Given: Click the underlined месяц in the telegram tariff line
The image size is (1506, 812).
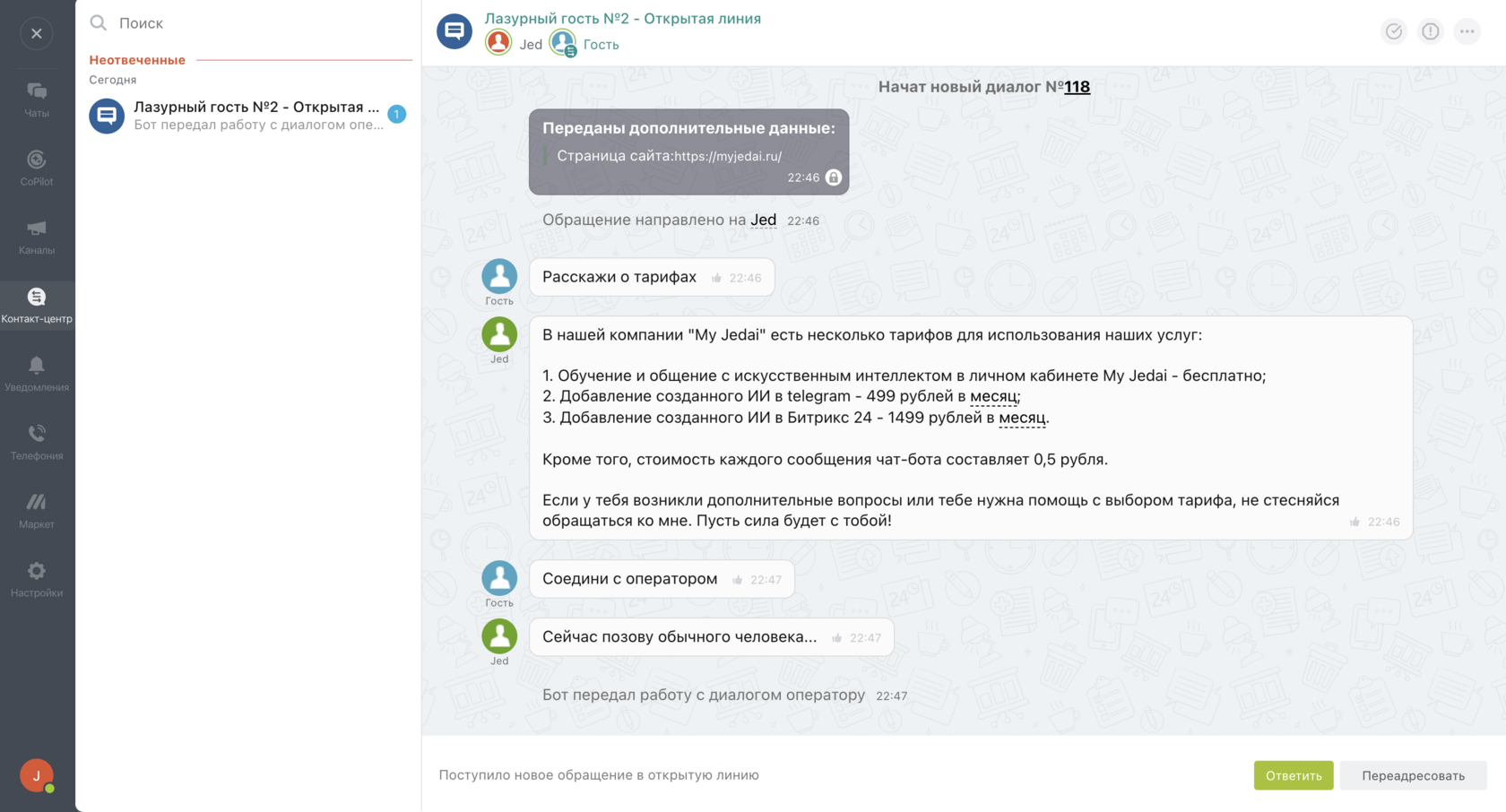Looking at the screenshot, I should tap(993, 396).
